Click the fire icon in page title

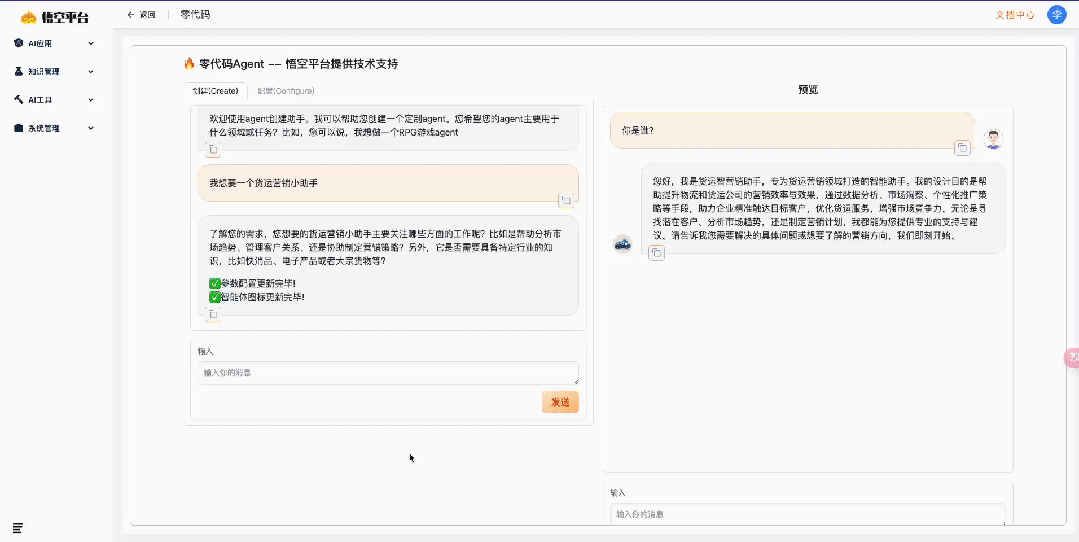coord(189,64)
